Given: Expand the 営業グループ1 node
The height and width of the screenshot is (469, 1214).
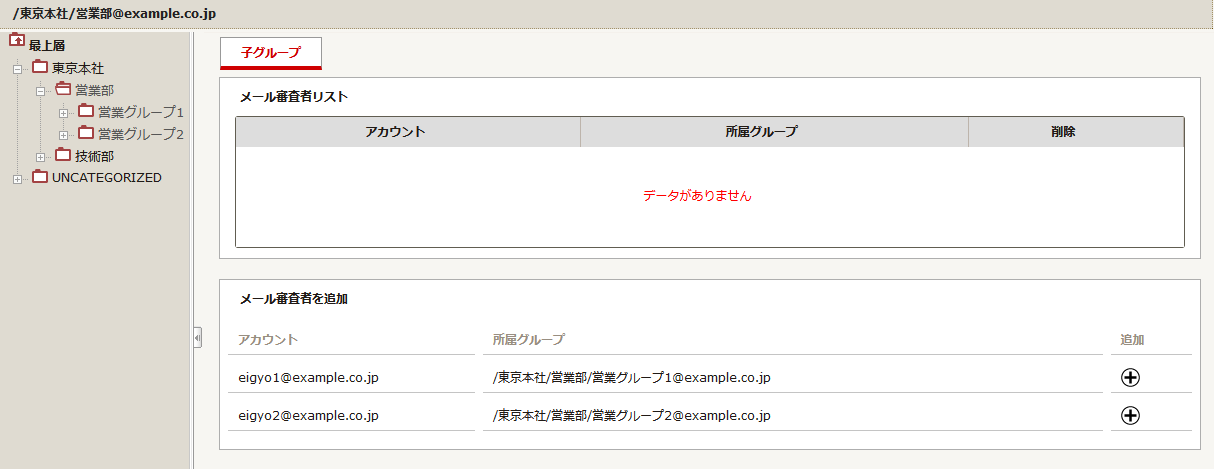Looking at the screenshot, I should click(63, 113).
